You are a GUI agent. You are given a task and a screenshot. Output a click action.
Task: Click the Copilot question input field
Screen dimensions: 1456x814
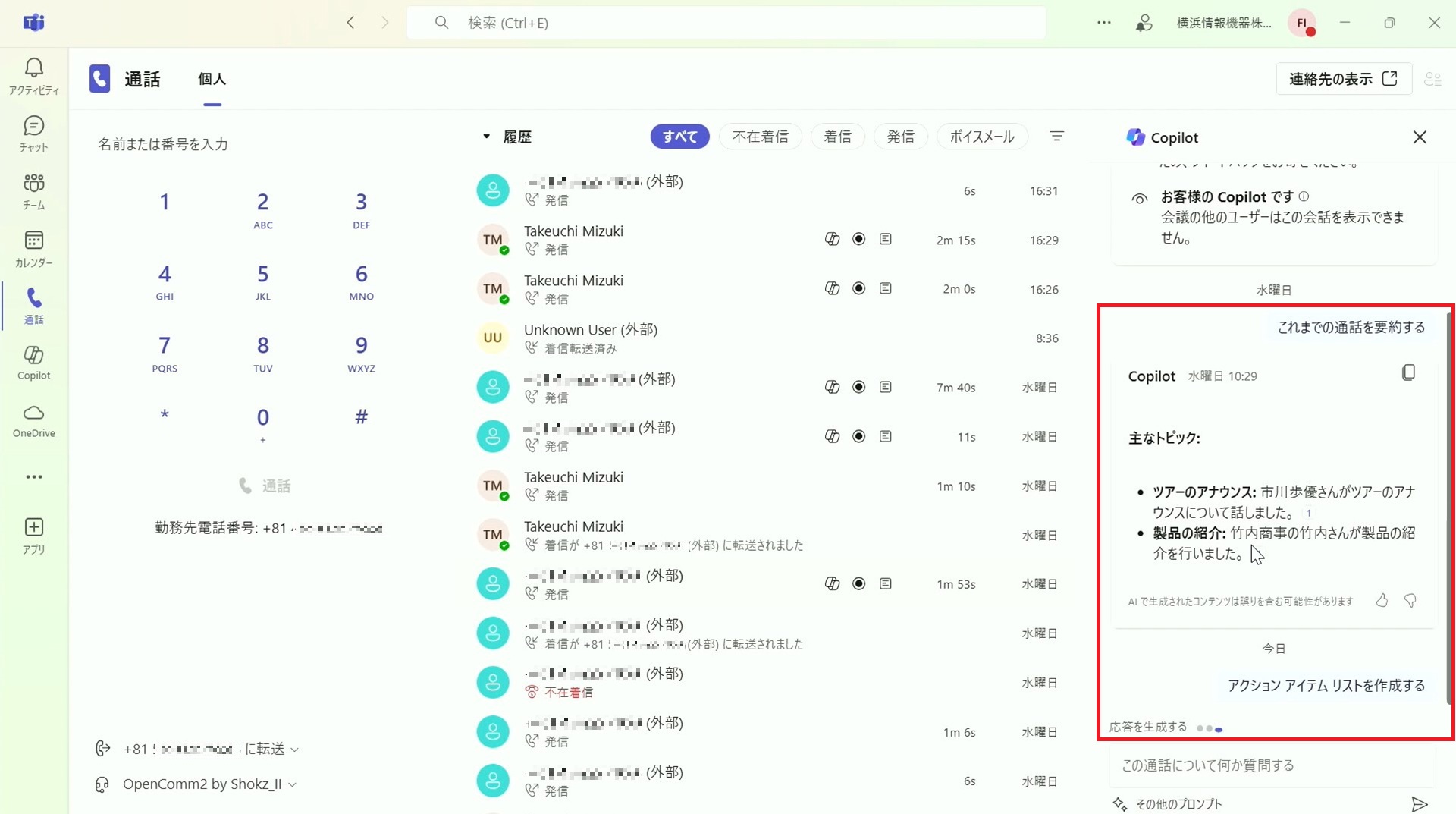pyautogui.click(x=1273, y=765)
